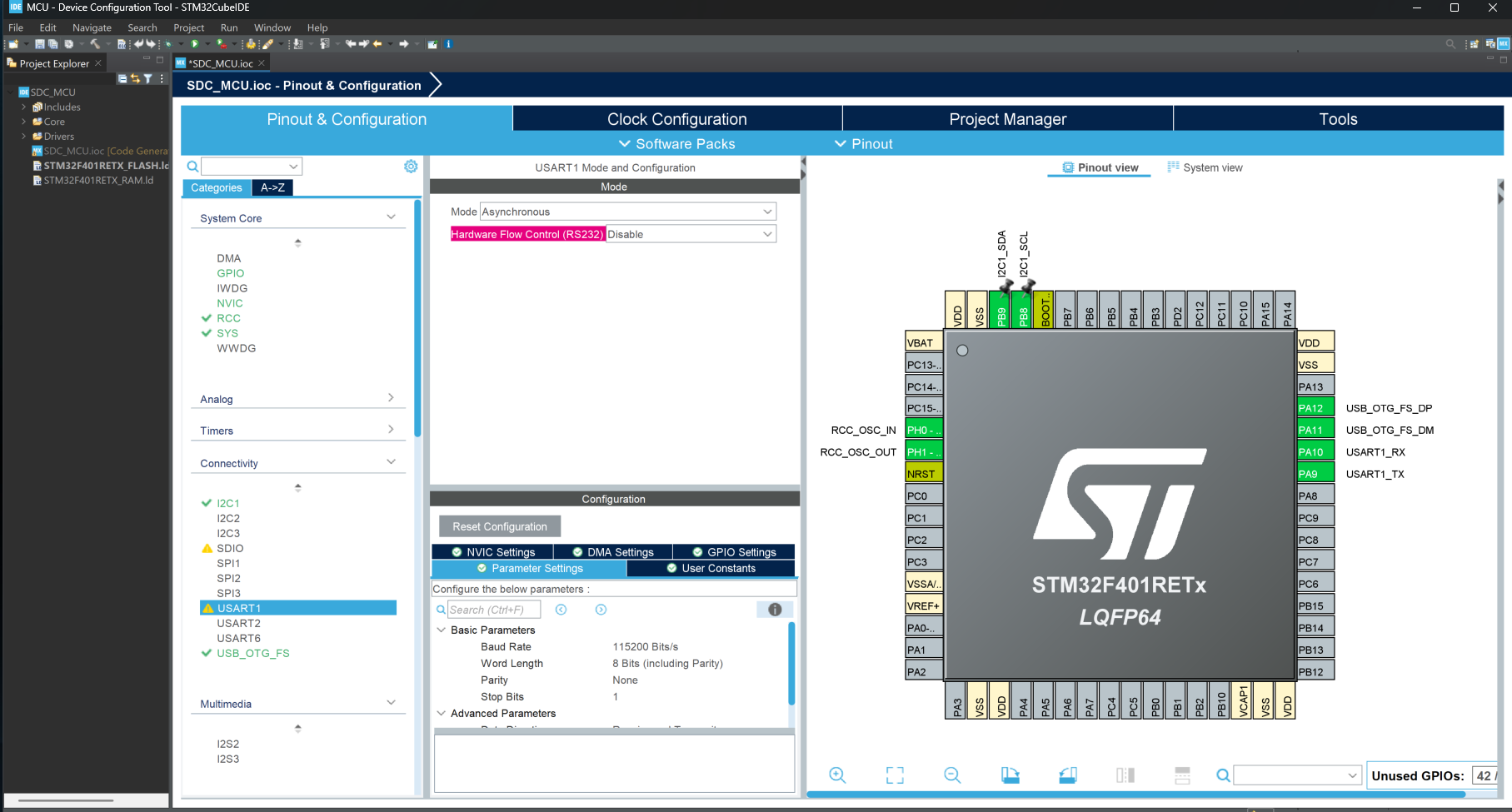Open the Project menu
The image size is (1512, 812).
pos(188,27)
